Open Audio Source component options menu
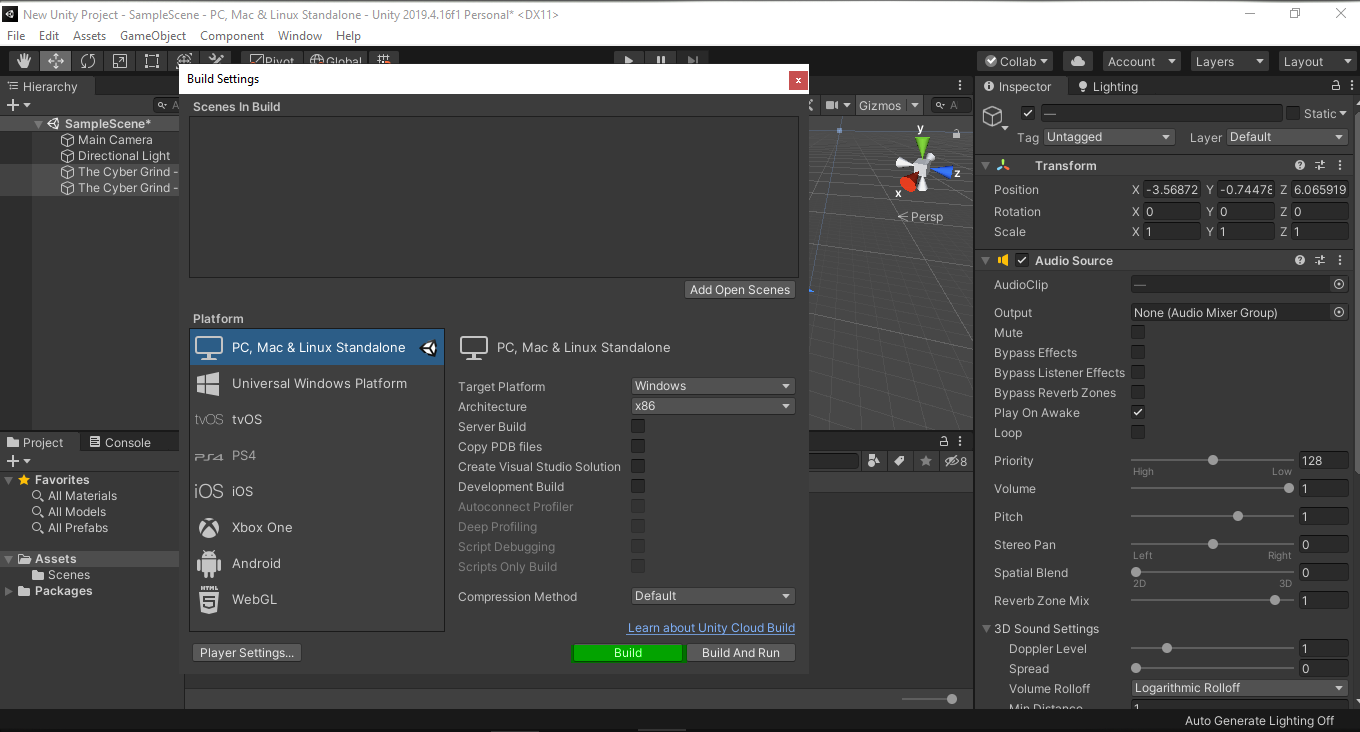 click(x=1340, y=260)
